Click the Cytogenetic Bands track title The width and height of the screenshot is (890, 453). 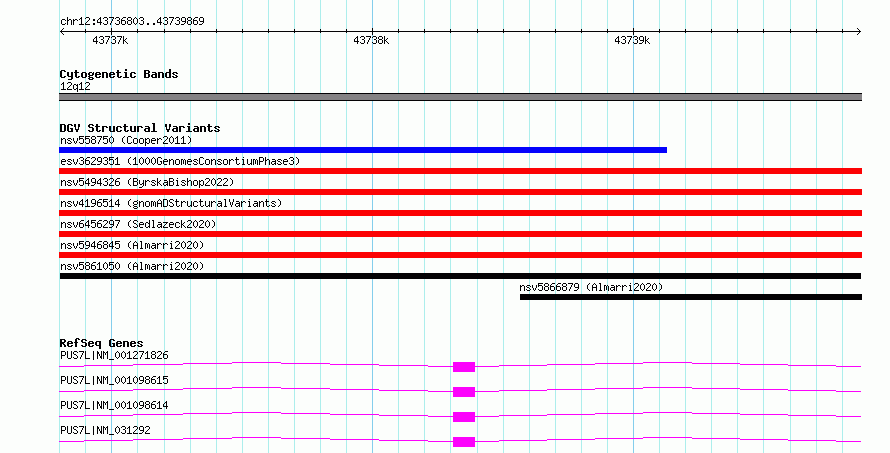[119, 74]
